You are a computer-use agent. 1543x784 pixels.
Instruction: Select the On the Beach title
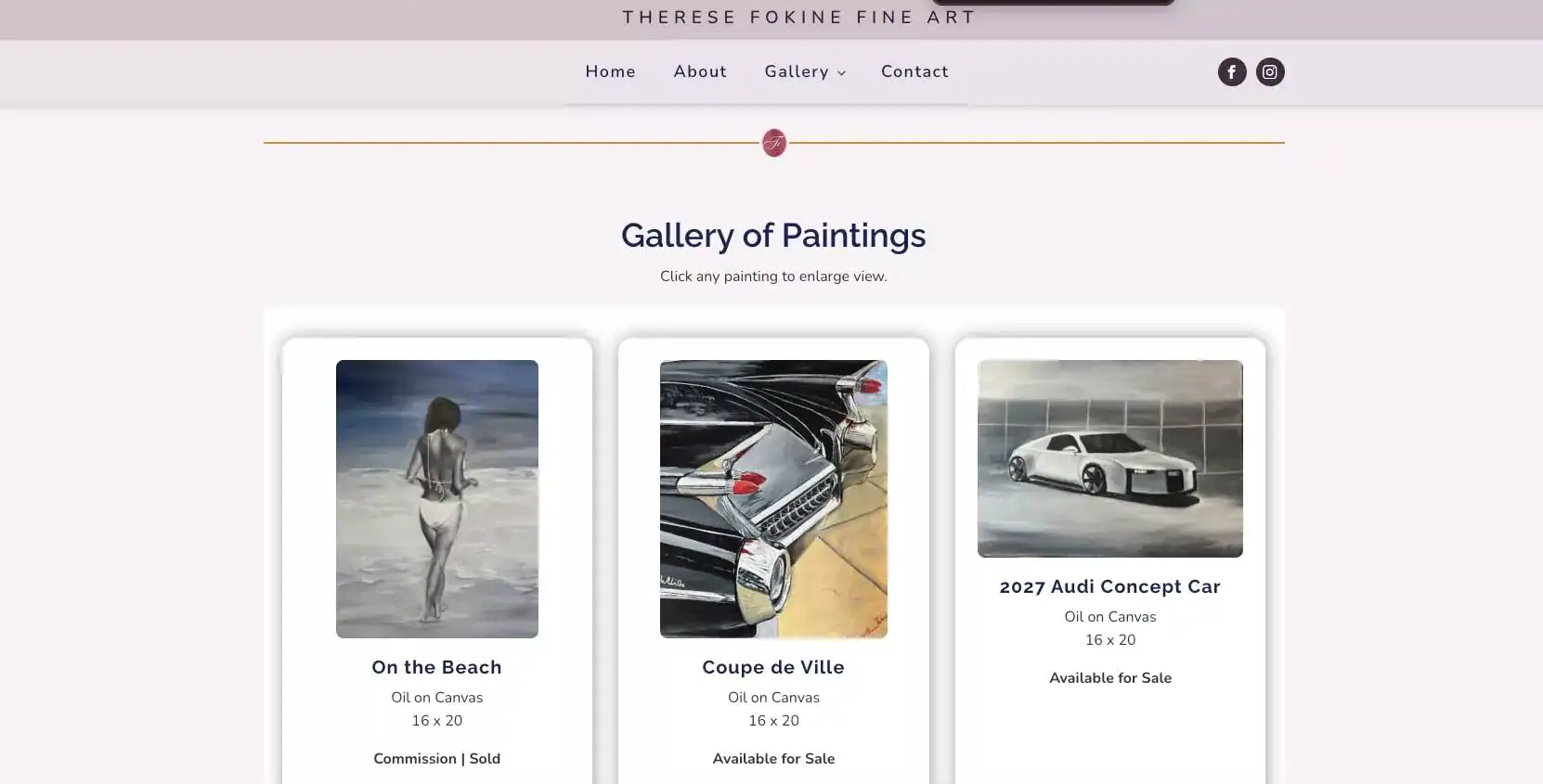pyautogui.click(x=436, y=667)
